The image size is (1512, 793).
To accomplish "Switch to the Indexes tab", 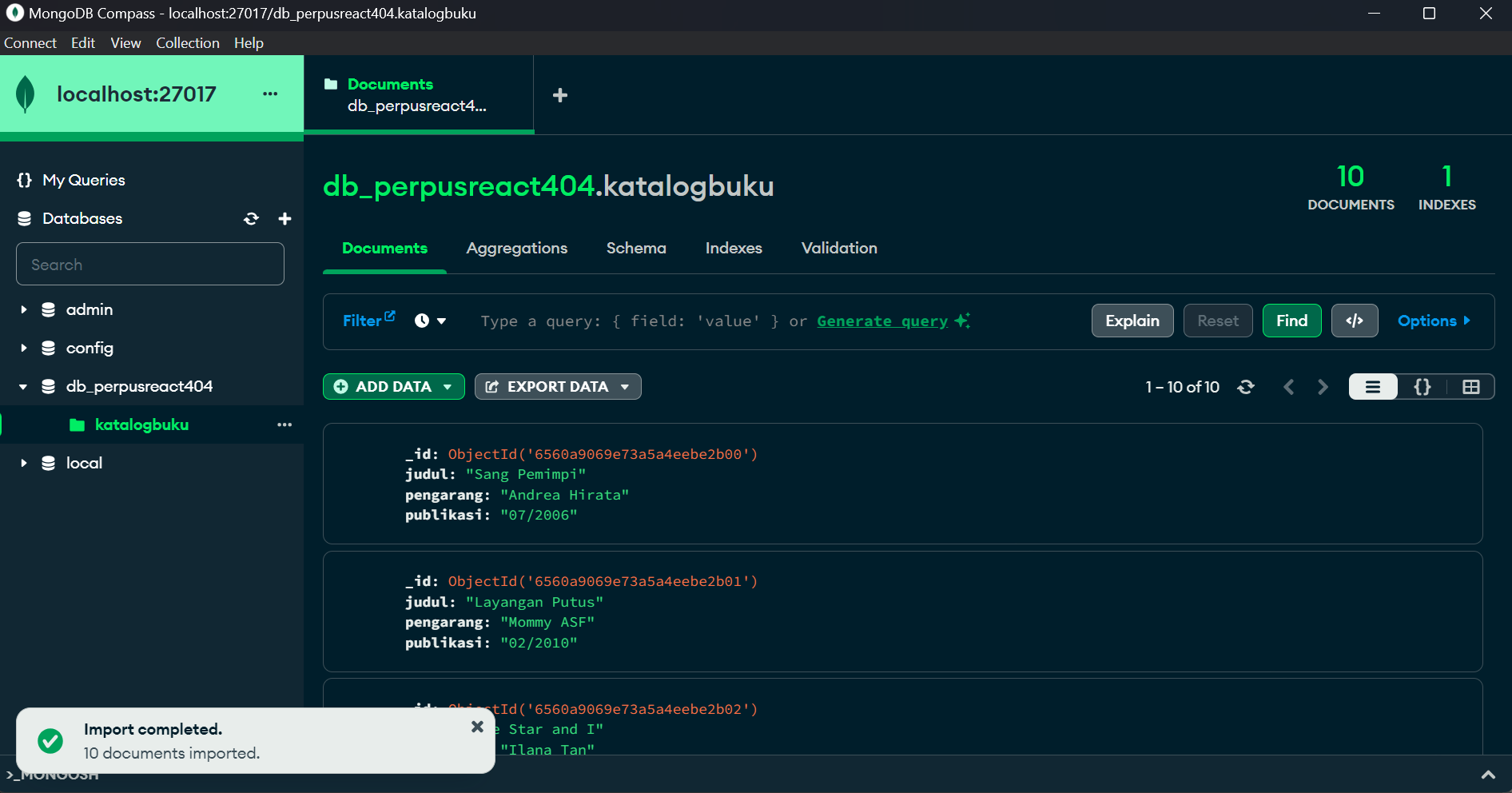I will (x=734, y=249).
